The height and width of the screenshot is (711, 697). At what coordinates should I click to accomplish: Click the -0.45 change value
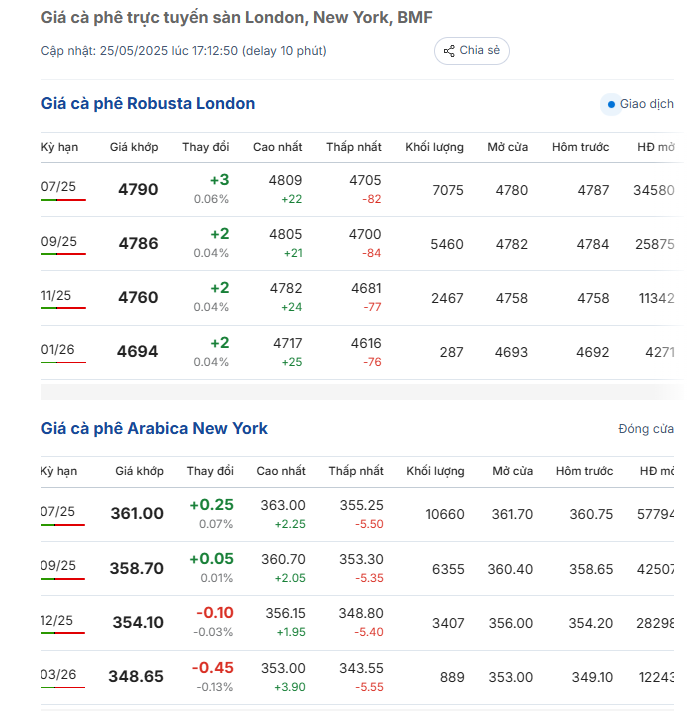(x=213, y=668)
